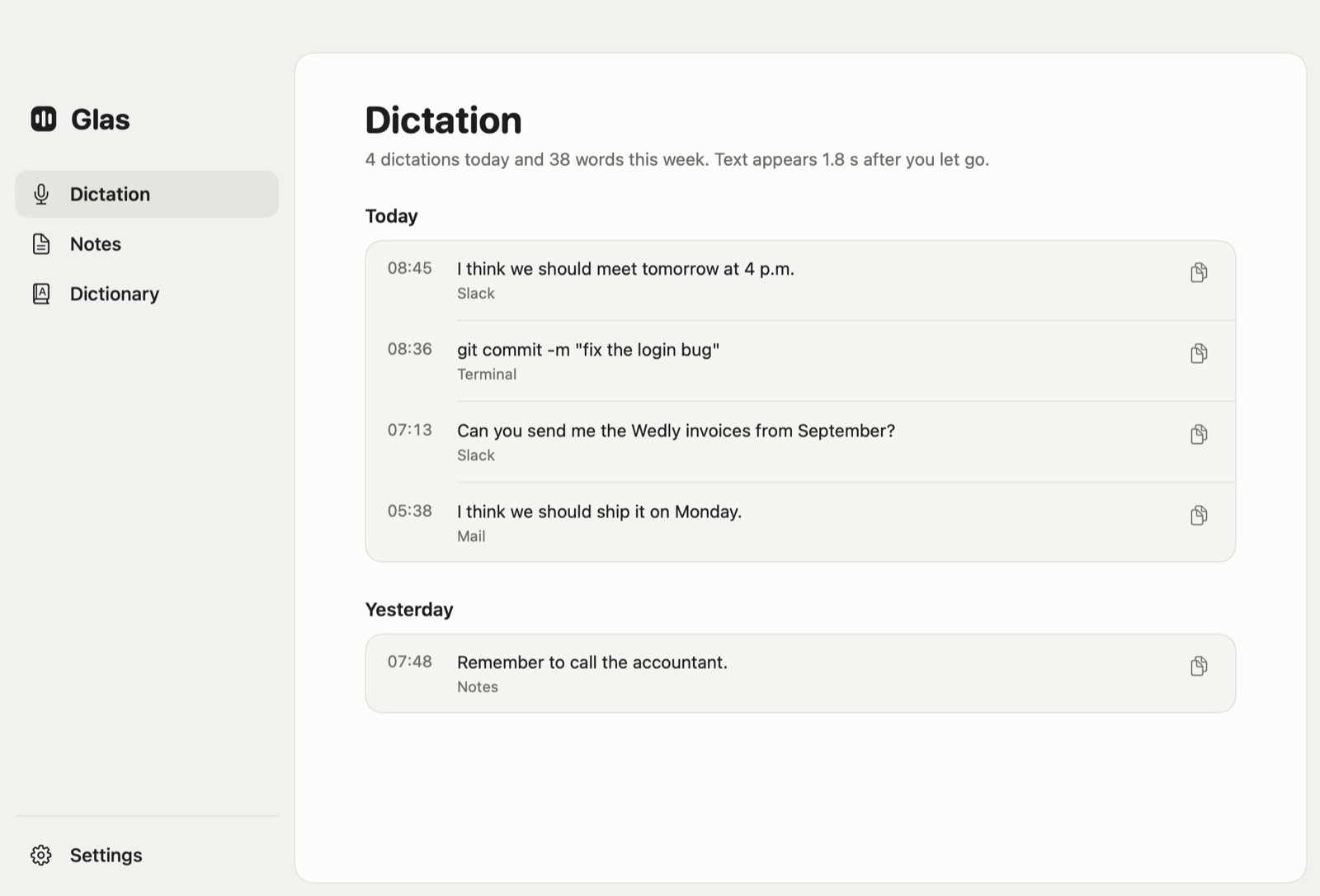Click the gear icon beside Settings
1320x896 pixels.
pyautogui.click(x=41, y=855)
